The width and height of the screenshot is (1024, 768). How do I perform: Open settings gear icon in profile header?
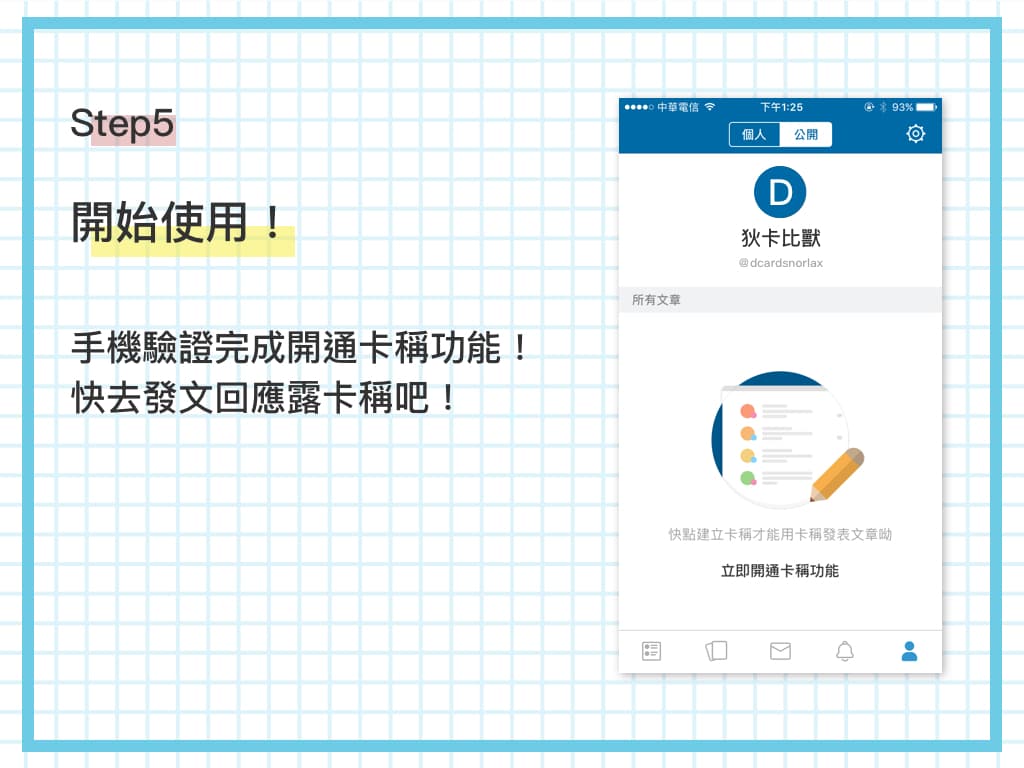(x=916, y=134)
